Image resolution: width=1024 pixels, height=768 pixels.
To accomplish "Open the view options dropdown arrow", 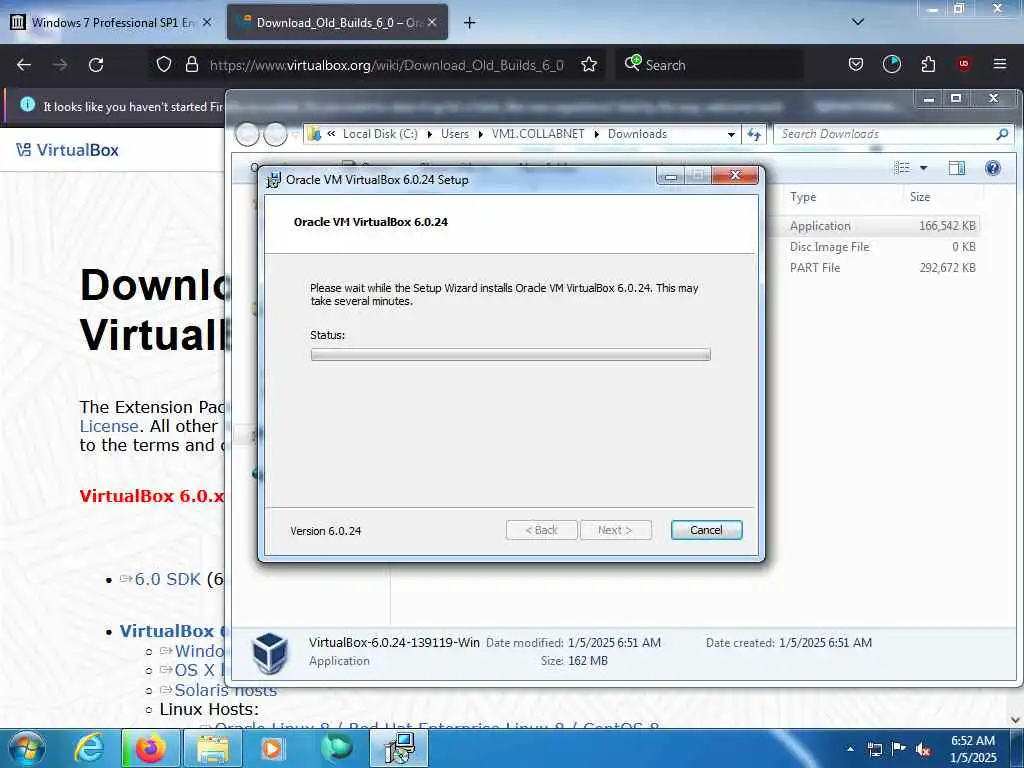I will tap(923, 168).
